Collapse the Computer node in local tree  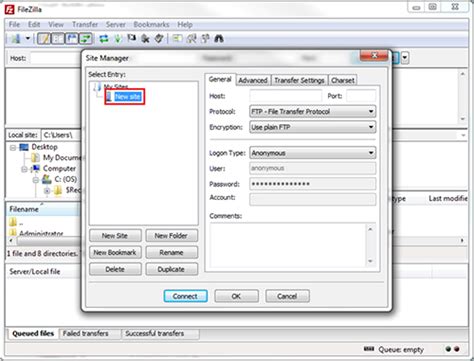24,169
